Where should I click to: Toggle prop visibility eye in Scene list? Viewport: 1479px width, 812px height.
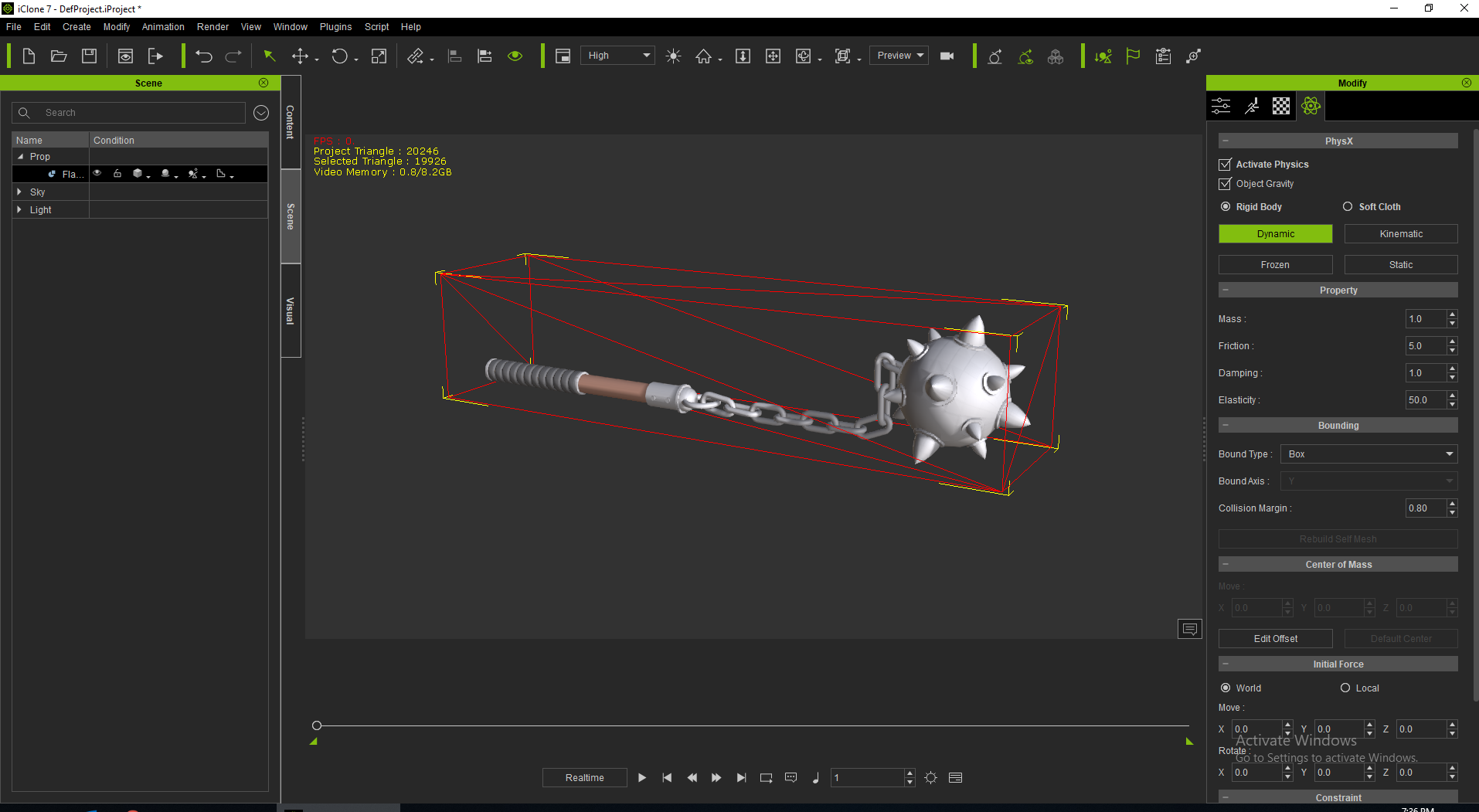pyautogui.click(x=97, y=174)
